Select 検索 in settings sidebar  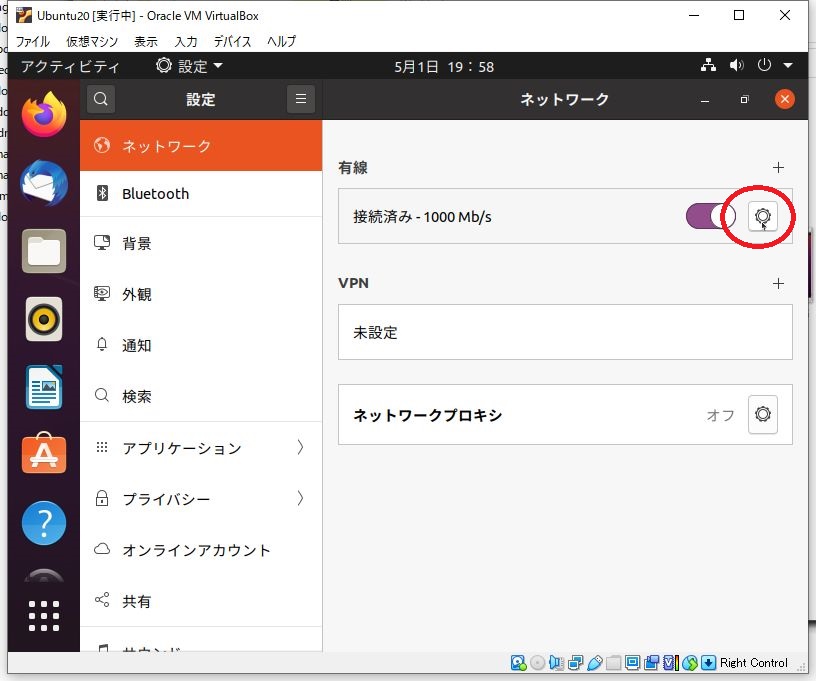(x=201, y=396)
